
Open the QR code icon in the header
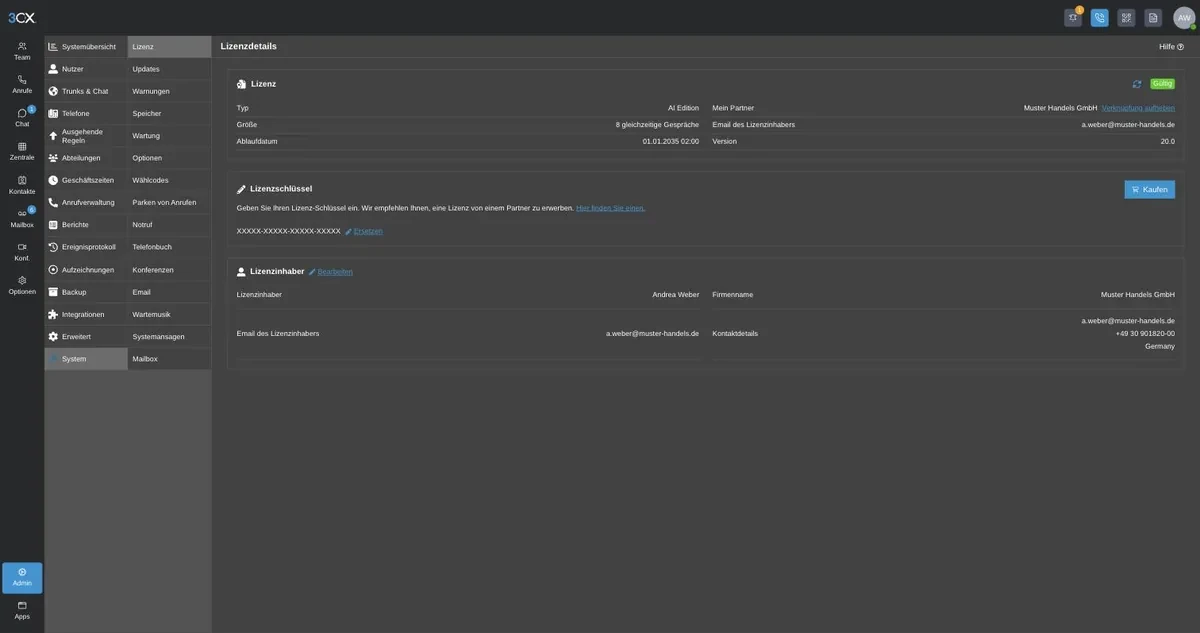click(1126, 17)
